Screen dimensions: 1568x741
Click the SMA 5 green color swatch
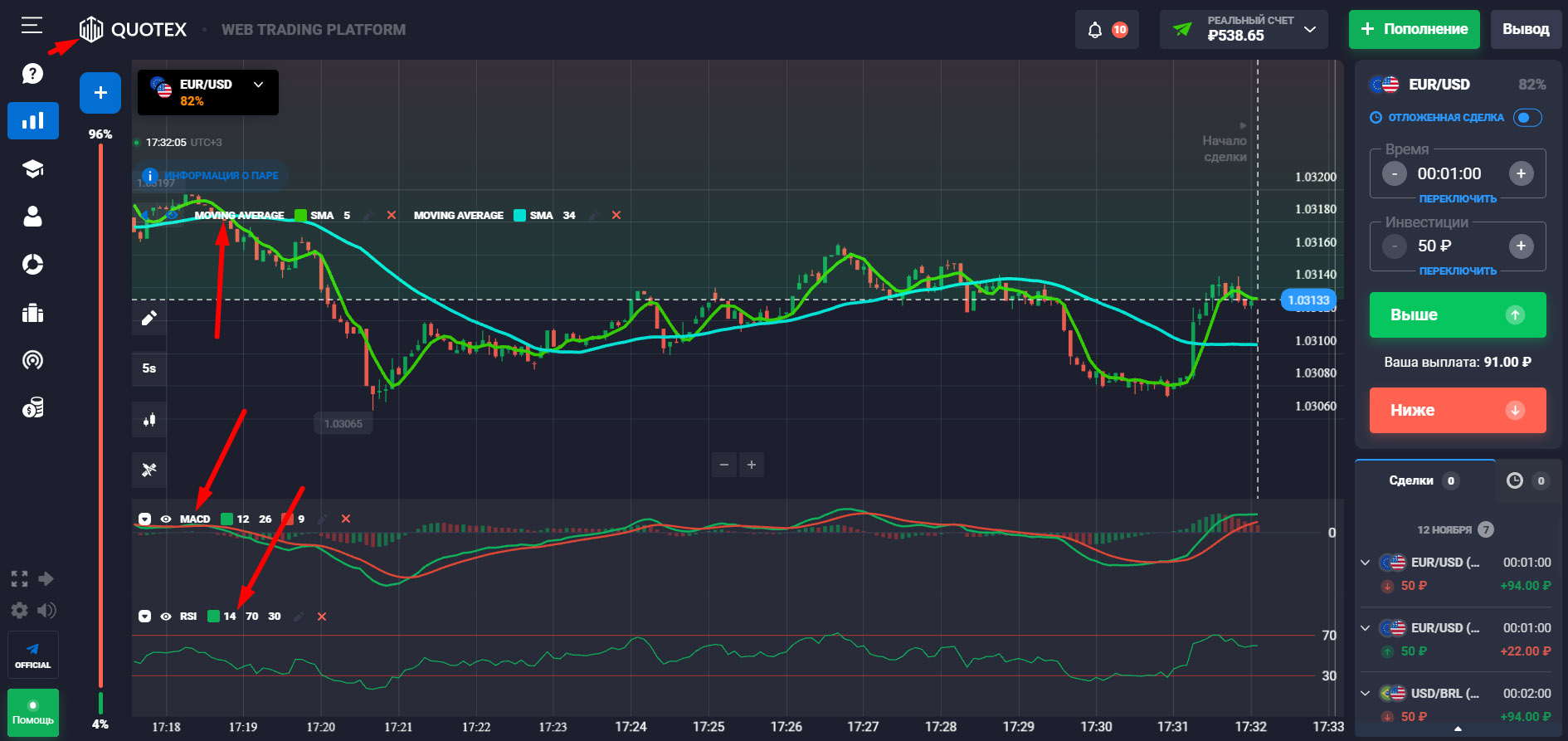click(300, 216)
